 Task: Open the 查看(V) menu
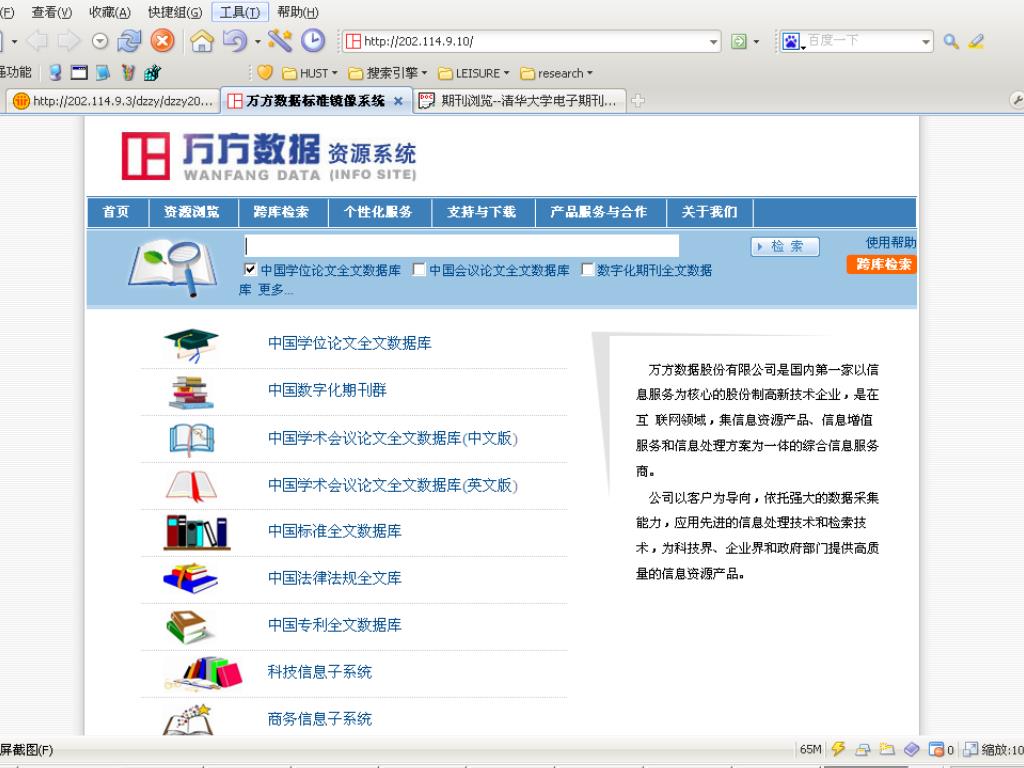pyautogui.click(x=52, y=12)
